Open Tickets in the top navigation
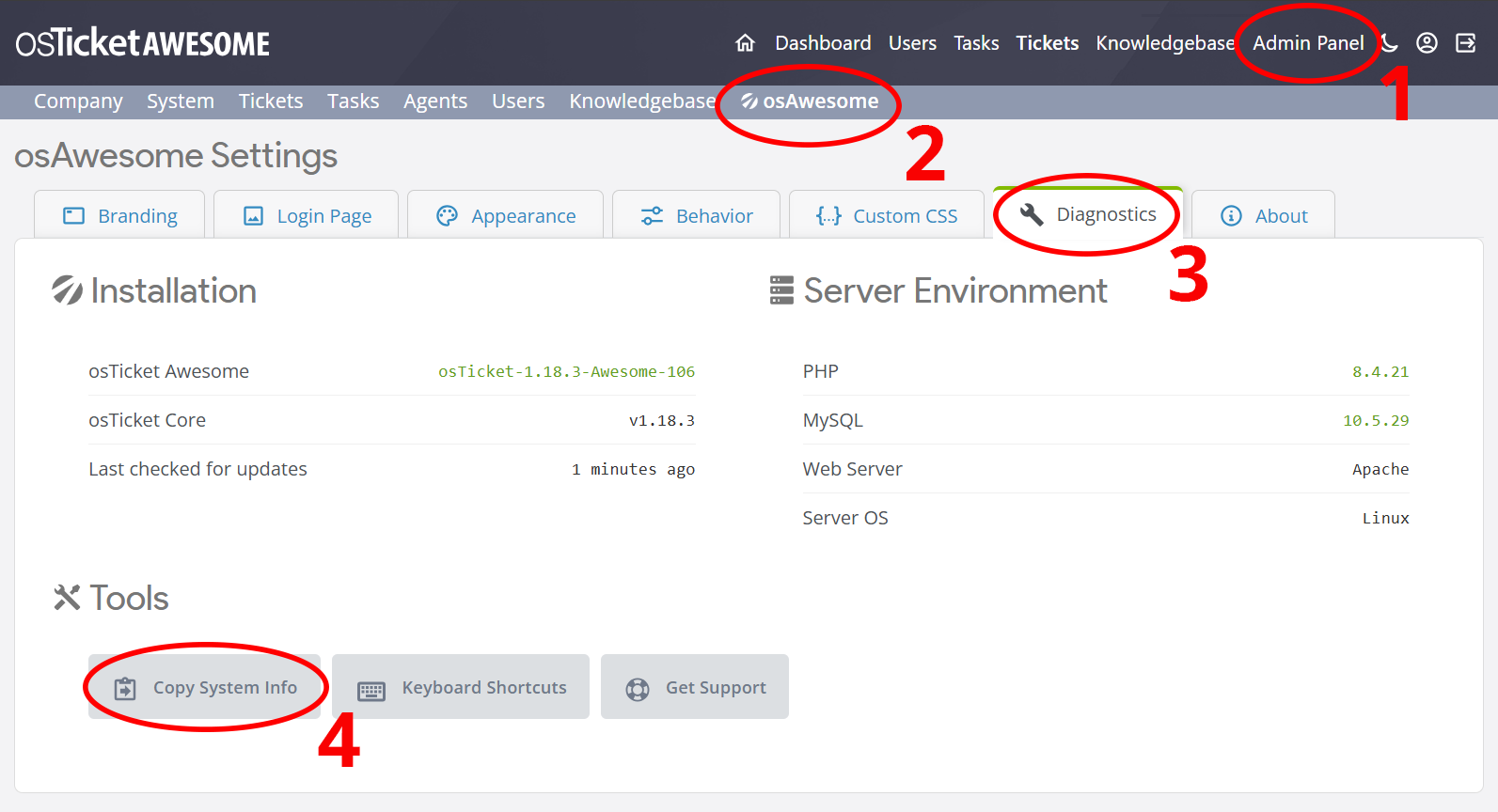 coord(1047,43)
